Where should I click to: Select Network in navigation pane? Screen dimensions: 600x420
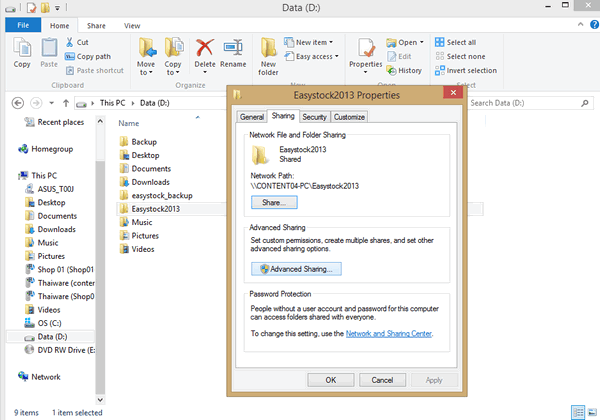(39, 377)
